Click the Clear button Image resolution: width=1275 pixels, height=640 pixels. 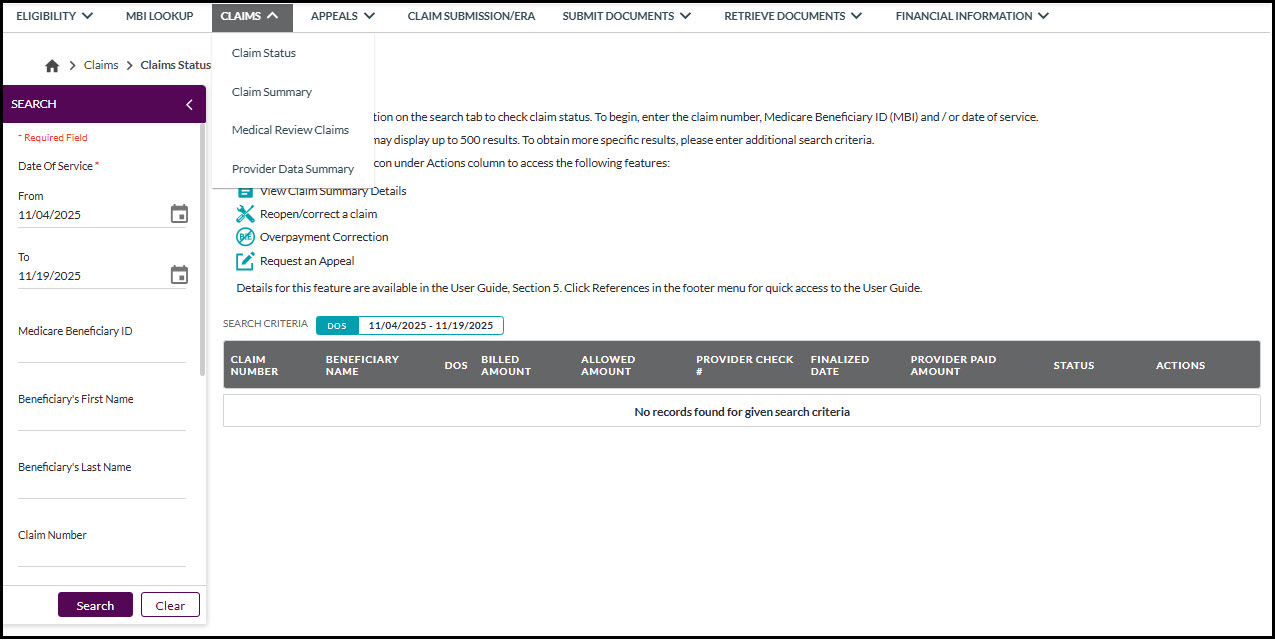[170, 605]
